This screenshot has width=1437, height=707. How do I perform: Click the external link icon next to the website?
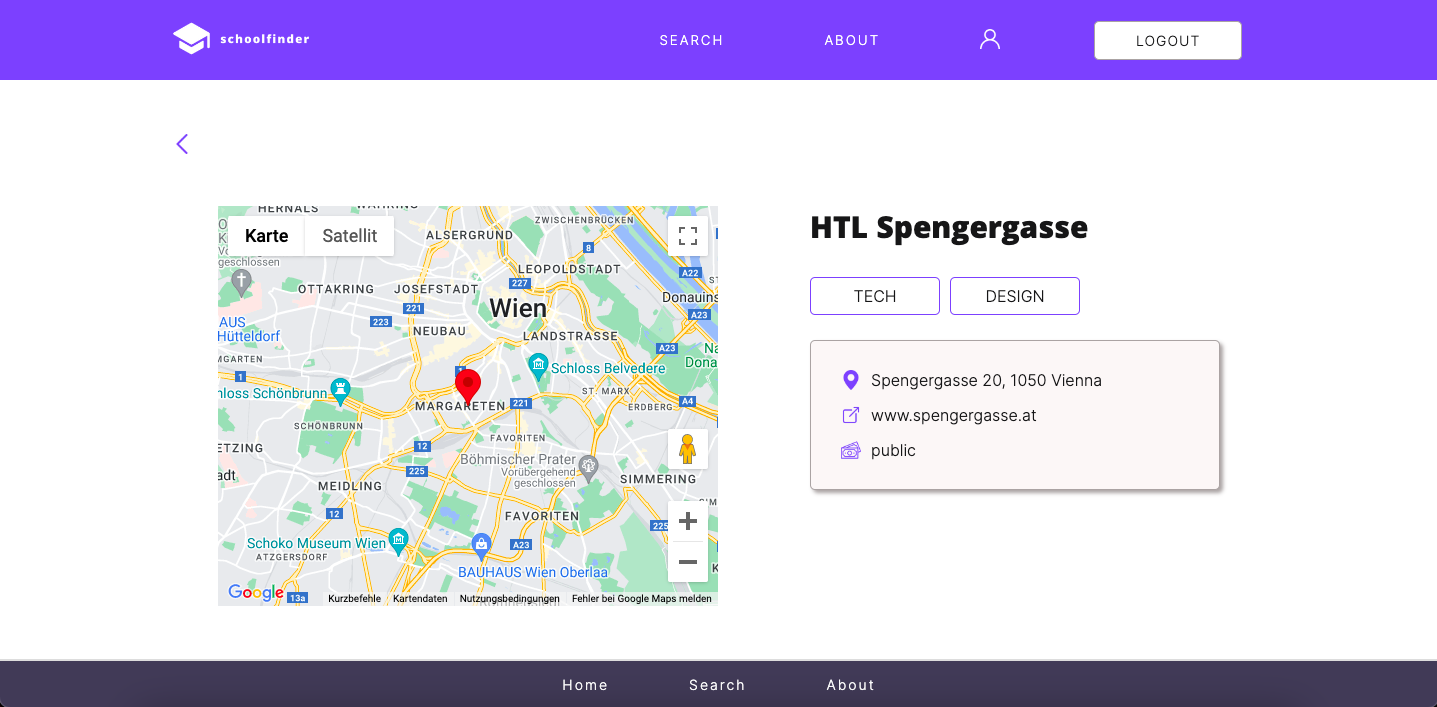tap(851, 415)
